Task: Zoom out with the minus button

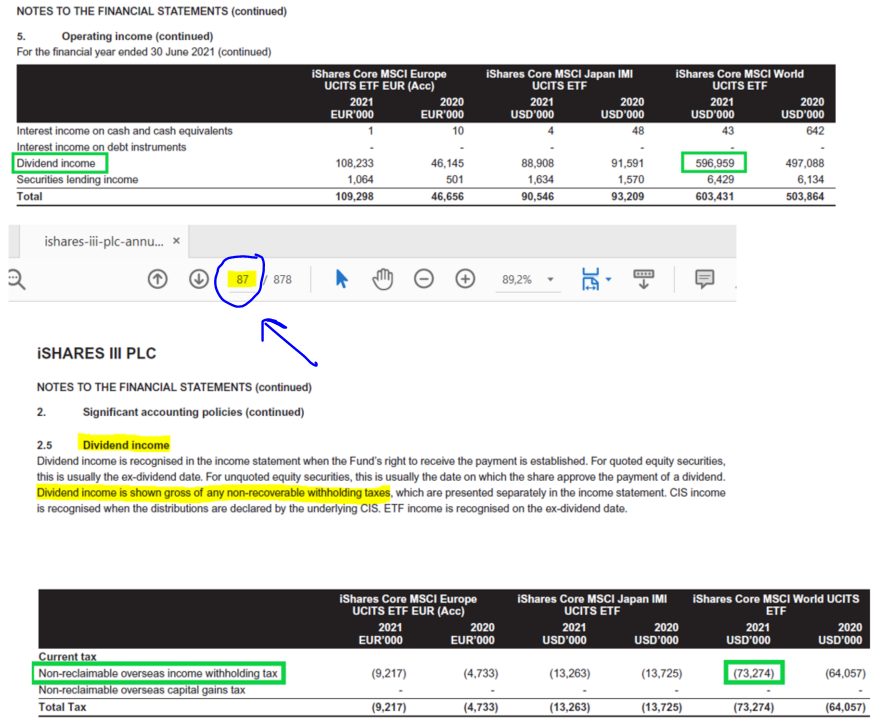Action: [424, 279]
